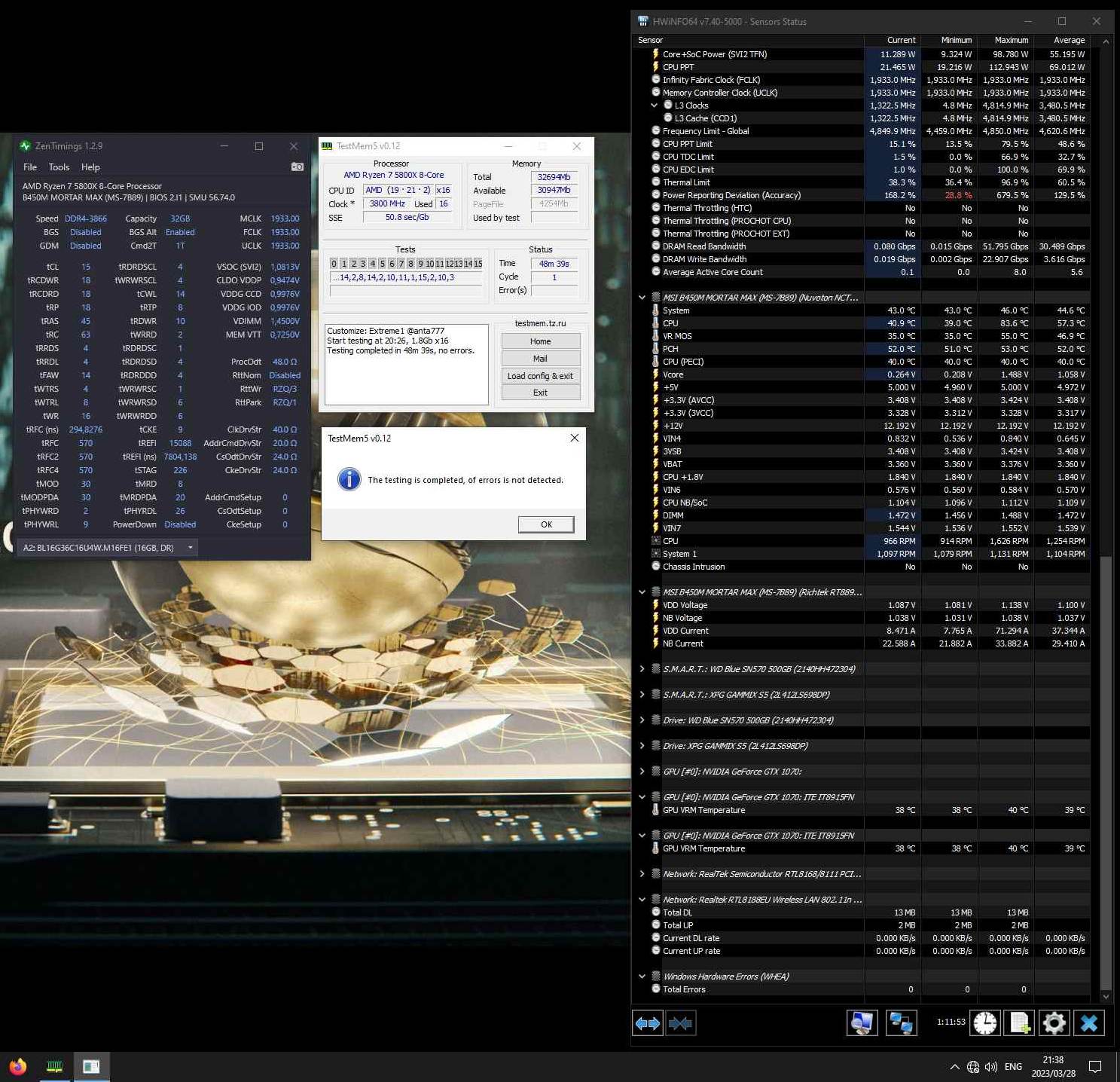Click the Mail button in TestMem5
Screen dimensions: 1120x1082
pos(540,359)
